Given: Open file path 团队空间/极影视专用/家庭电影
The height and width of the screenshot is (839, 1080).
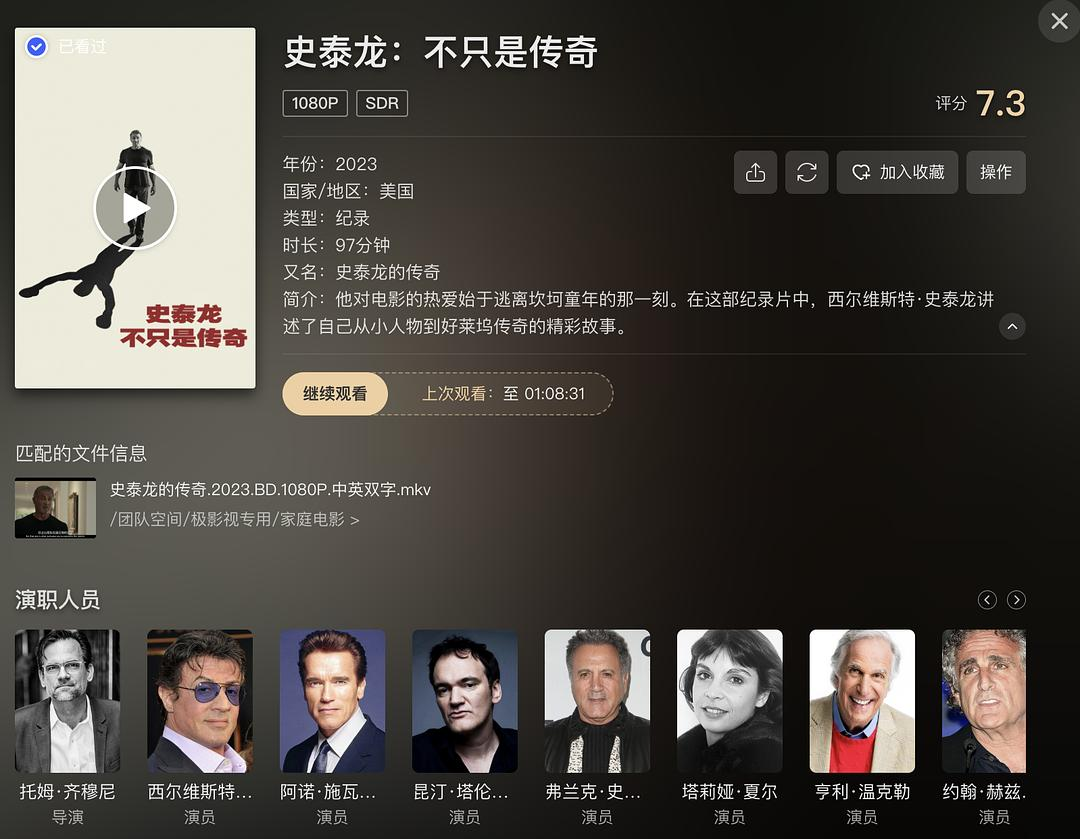Looking at the screenshot, I should [235, 519].
